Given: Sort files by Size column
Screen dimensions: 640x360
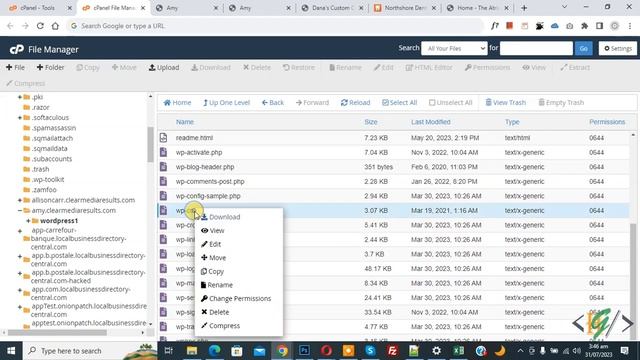Looking at the screenshot, I should (x=371, y=122).
